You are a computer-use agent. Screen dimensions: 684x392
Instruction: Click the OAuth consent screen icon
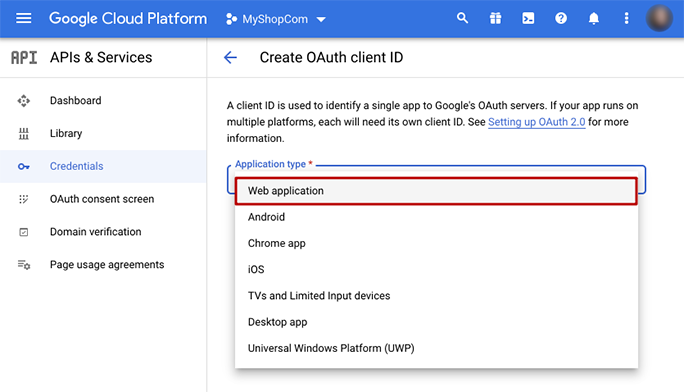pos(24,199)
